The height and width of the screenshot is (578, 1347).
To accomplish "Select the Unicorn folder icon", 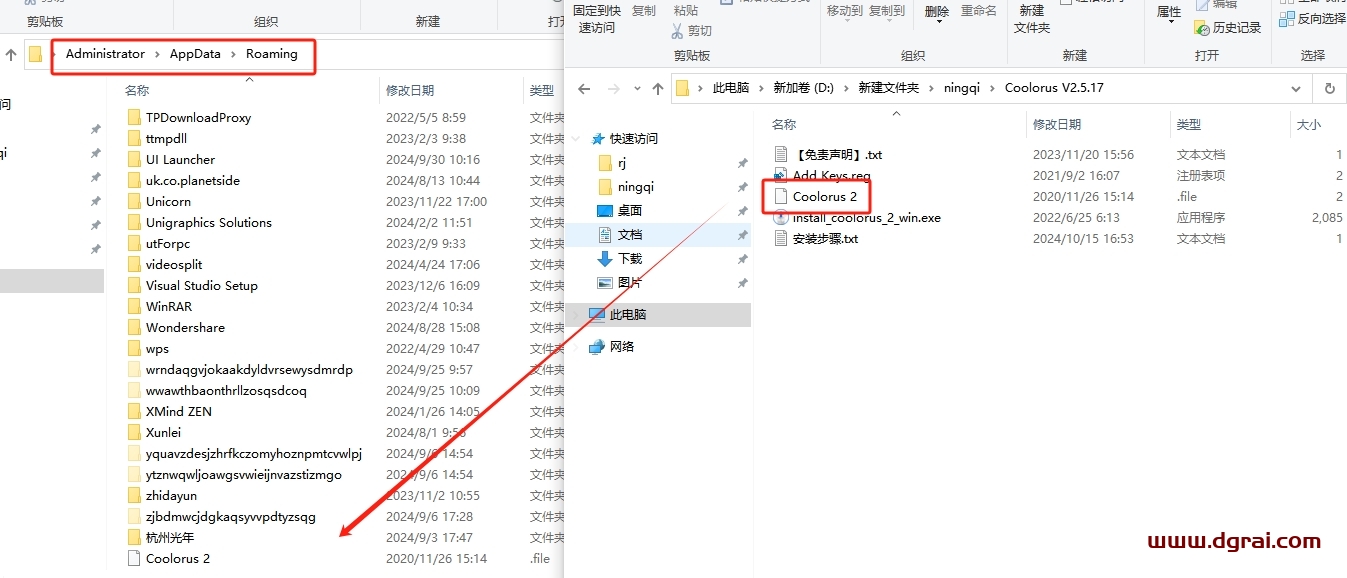I will click(135, 201).
